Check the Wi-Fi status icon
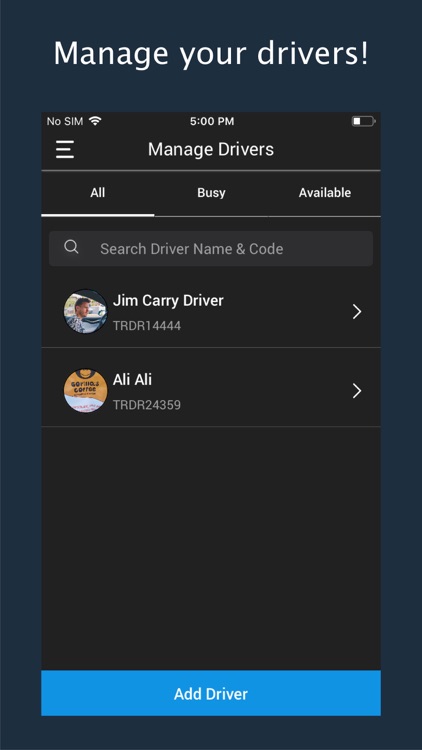422x750 pixels. pos(95,121)
